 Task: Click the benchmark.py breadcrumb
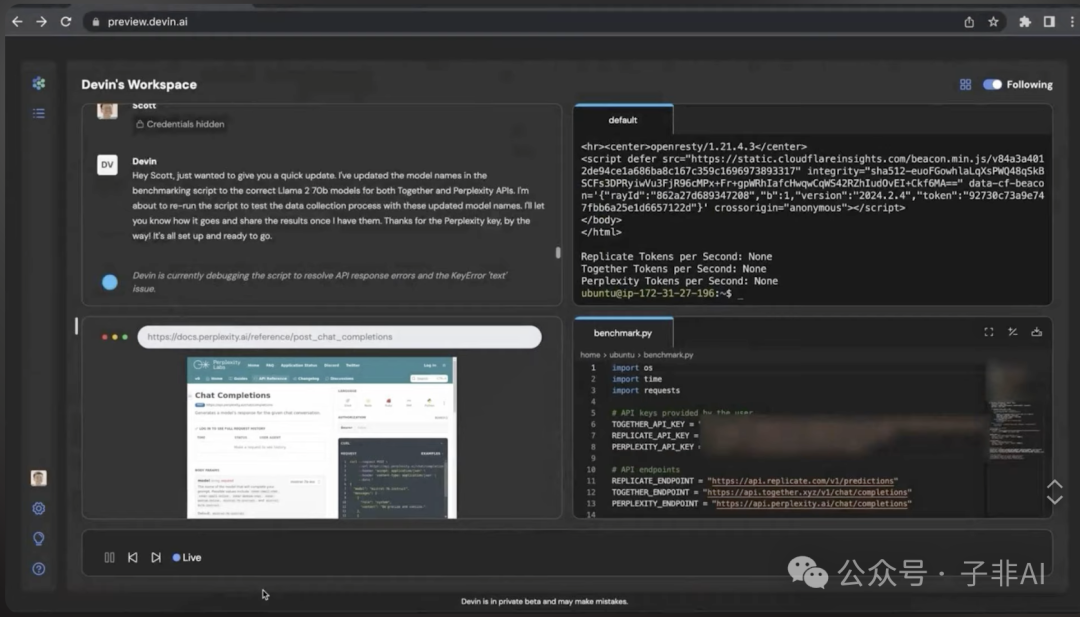(x=668, y=355)
